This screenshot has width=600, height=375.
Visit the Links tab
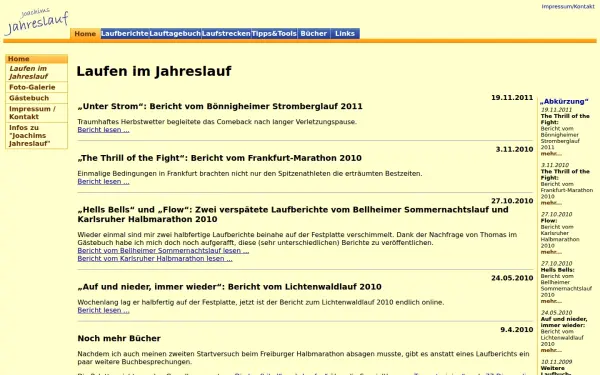pyautogui.click(x=345, y=34)
